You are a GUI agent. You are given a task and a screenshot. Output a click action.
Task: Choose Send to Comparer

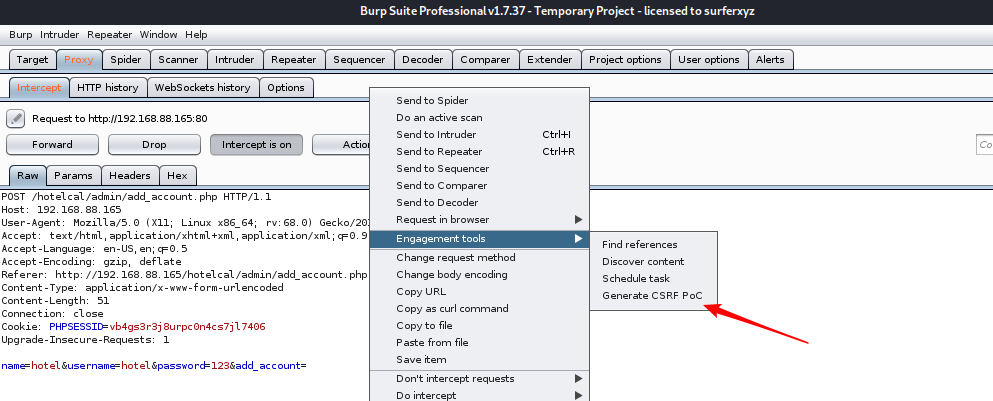pyautogui.click(x=479, y=186)
